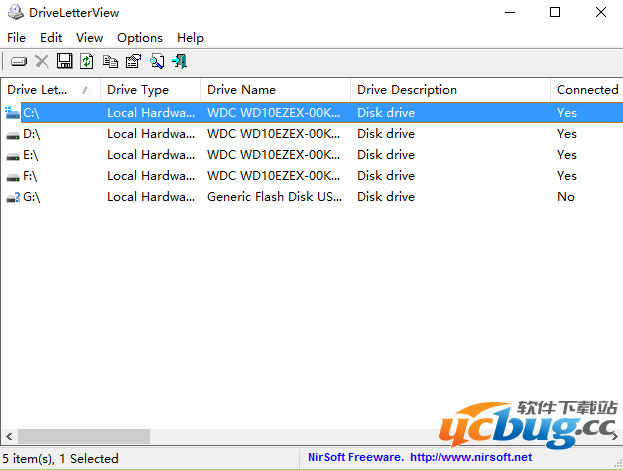The height and width of the screenshot is (470, 623).
Task: Click the horizontal scrollbar thumb
Action: [x=84, y=437]
